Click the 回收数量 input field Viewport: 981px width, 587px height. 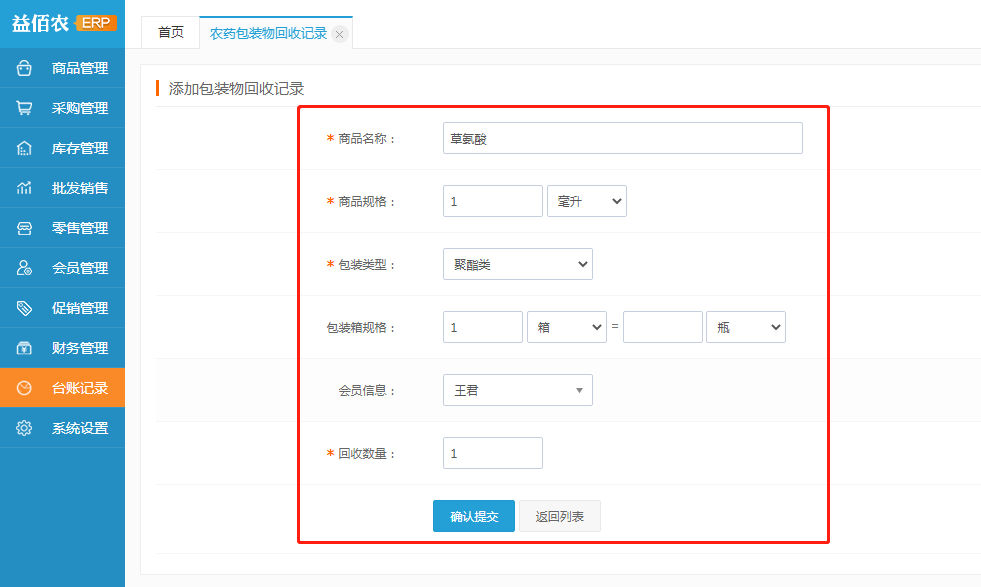[x=492, y=453]
